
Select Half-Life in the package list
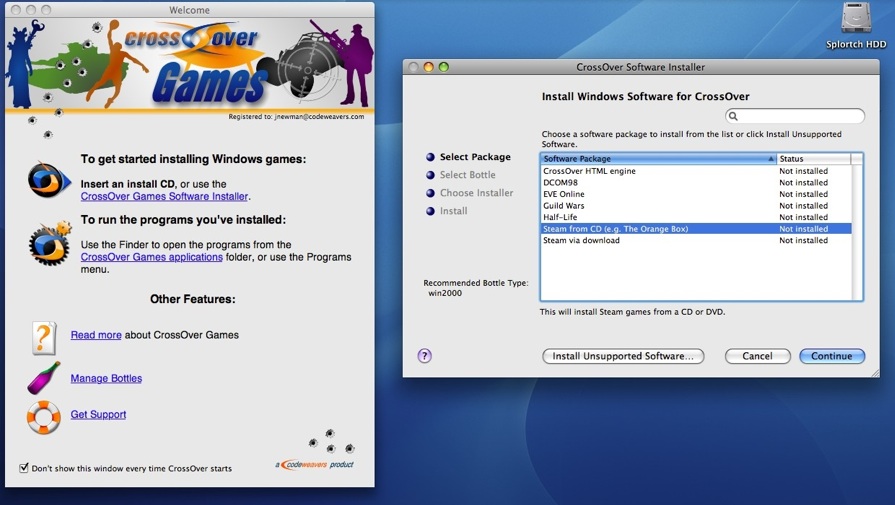(696, 217)
